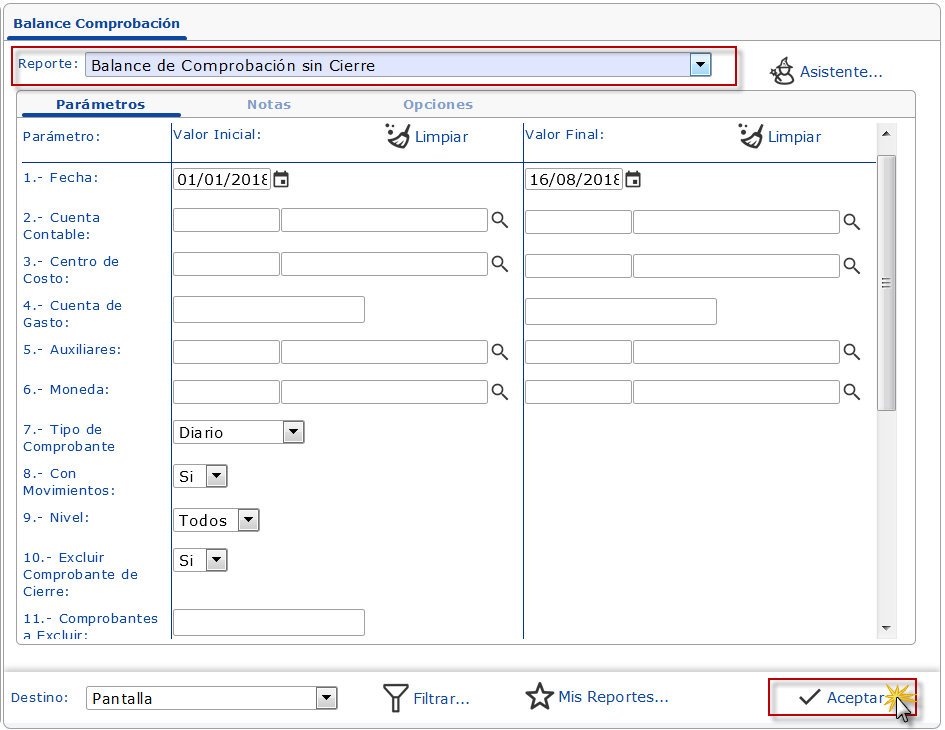Switch to the Opciones tab
The image size is (945, 730).
pos(438,104)
